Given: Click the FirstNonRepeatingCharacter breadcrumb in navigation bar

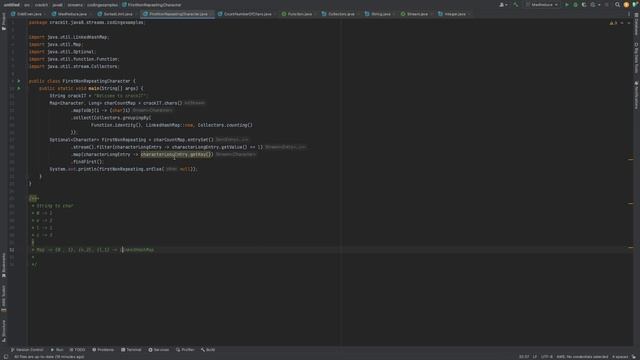Looking at the screenshot, I should pyautogui.click(x=151, y=5).
